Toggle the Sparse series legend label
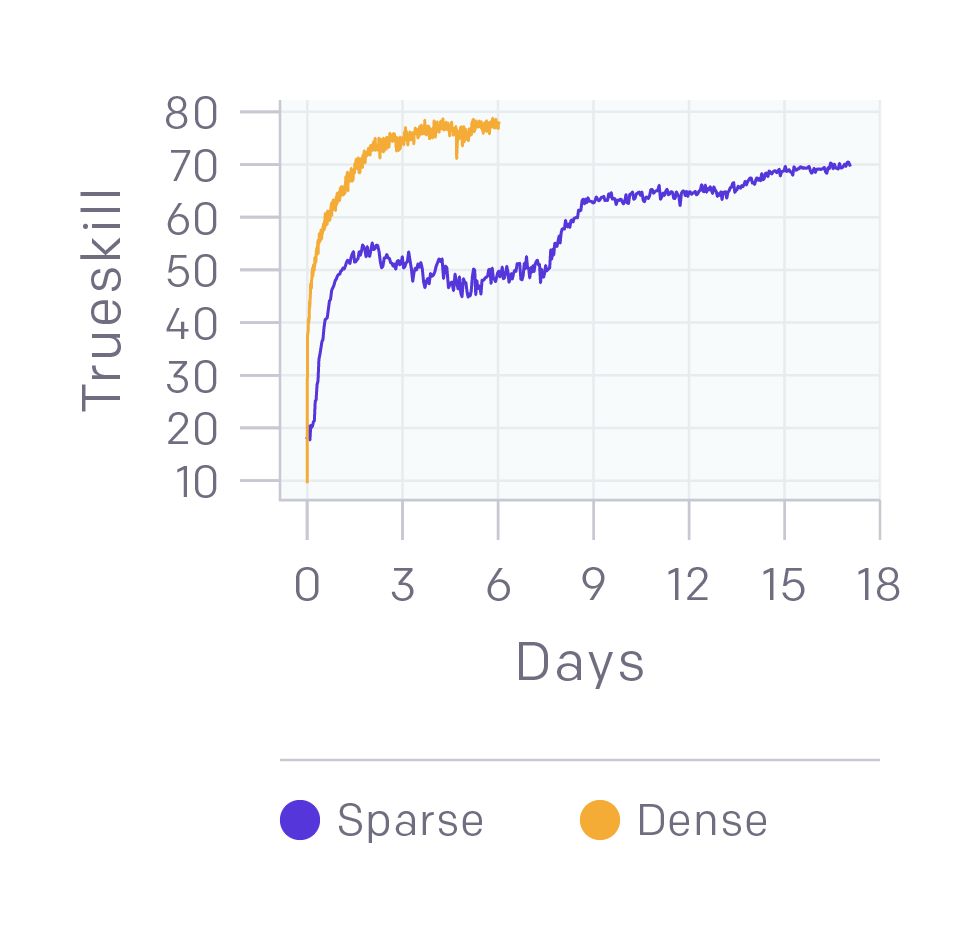This screenshot has width=980, height=940. [x=410, y=820]
